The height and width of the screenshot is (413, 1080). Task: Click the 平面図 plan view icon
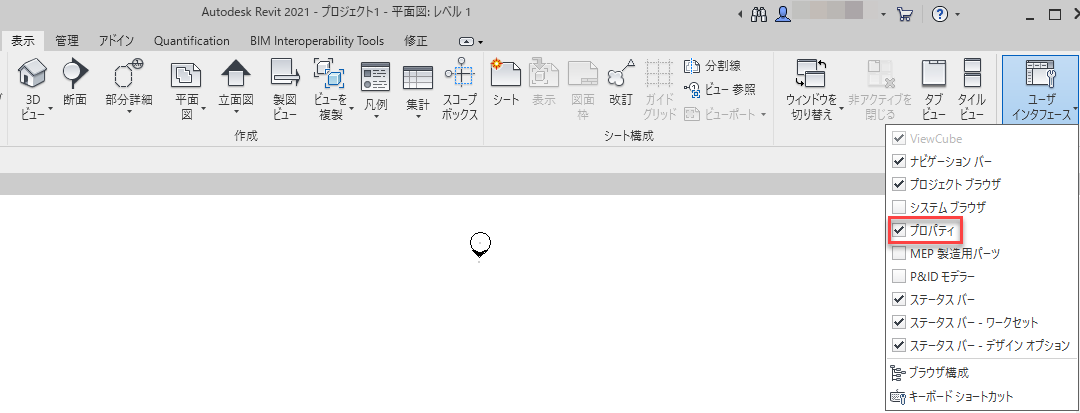click(x=186, y=74)
